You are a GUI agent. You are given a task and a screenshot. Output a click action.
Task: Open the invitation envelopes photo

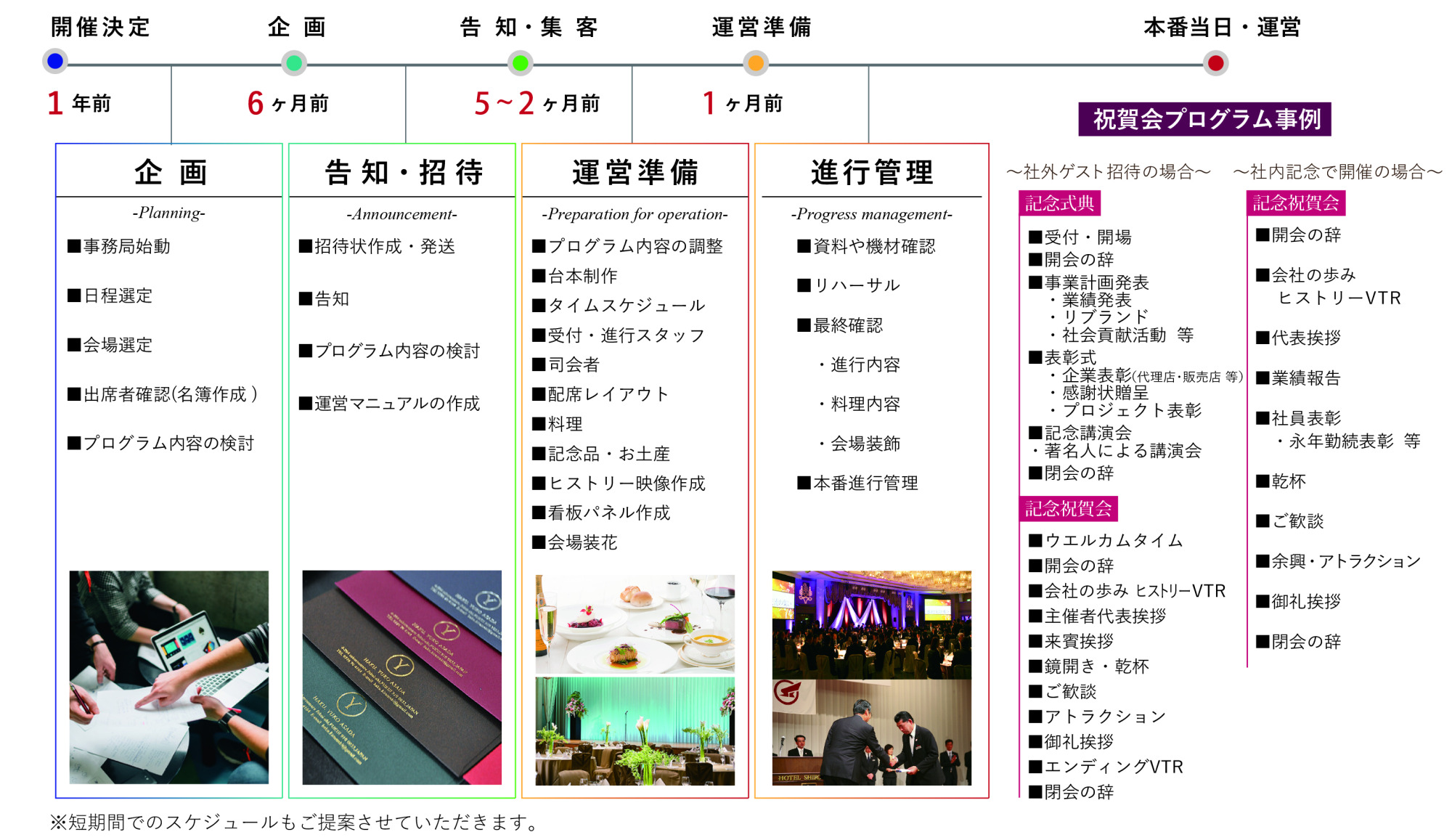pyautogui.click(x=401, y=677)
